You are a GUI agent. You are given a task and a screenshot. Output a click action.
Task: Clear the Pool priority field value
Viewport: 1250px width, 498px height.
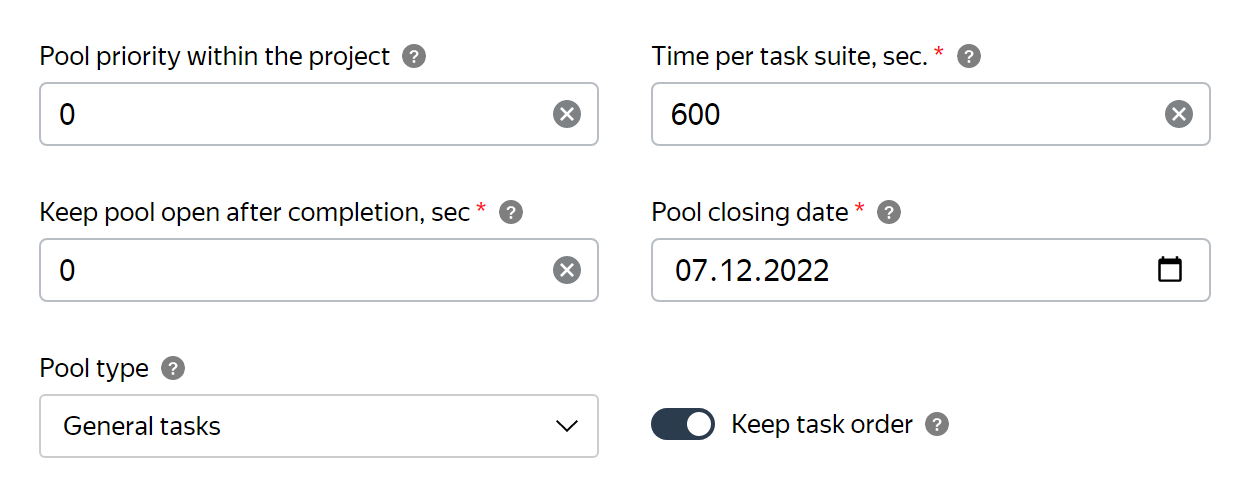[567, 114]
